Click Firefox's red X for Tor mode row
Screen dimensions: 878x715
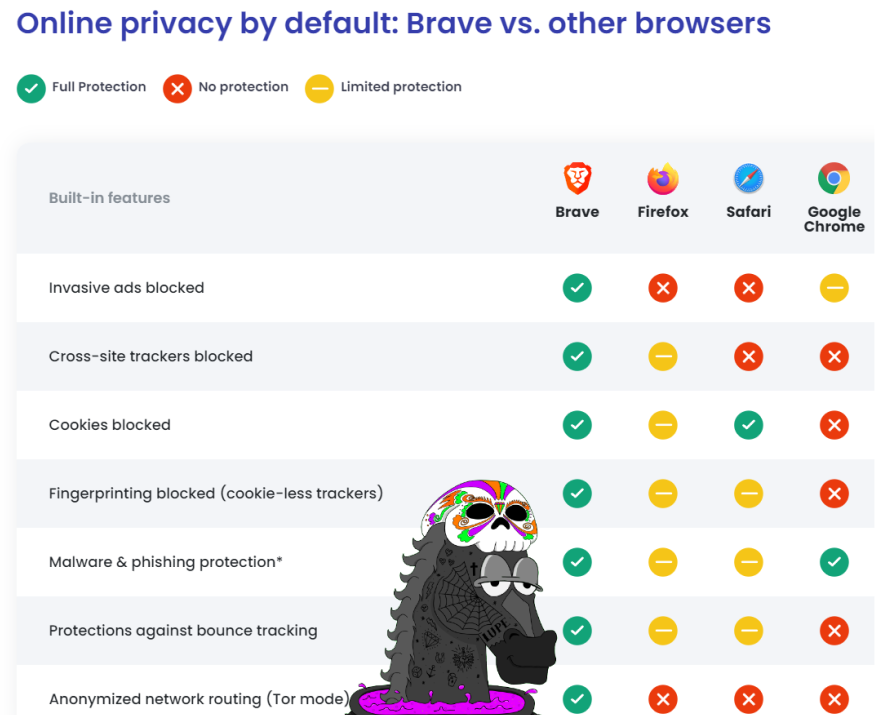[x=663, y=699]
